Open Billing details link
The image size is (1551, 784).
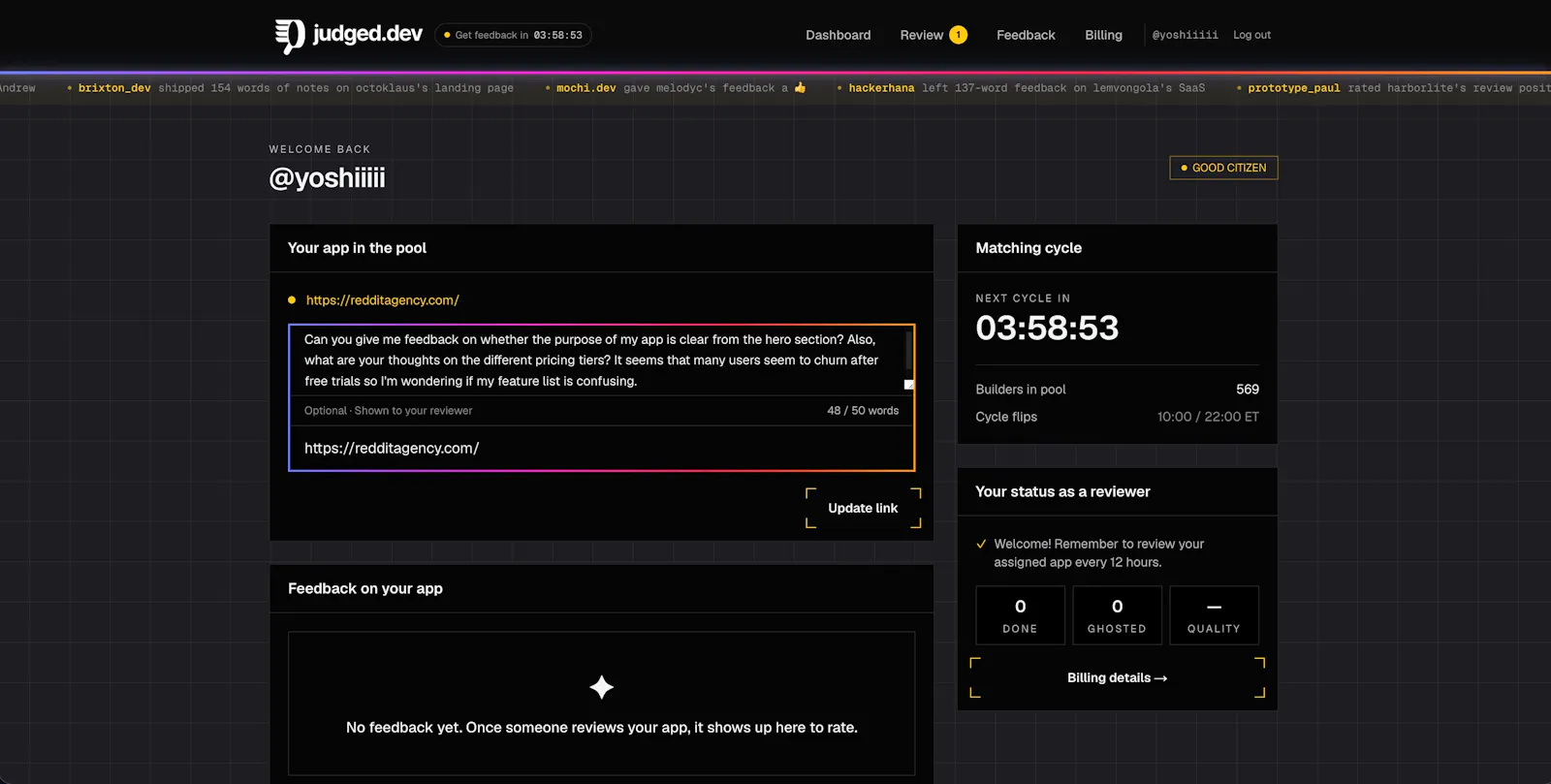(x=1117, y=677)
